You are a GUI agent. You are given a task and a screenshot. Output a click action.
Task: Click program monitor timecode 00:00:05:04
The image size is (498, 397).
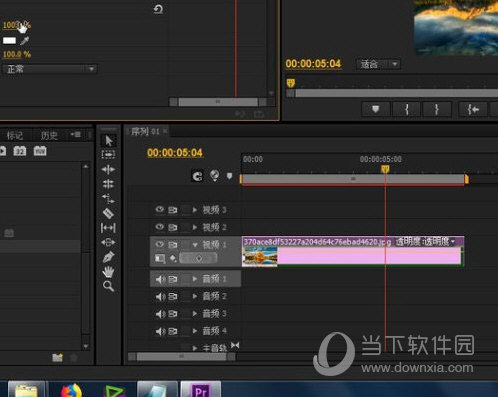click(313, 64)
